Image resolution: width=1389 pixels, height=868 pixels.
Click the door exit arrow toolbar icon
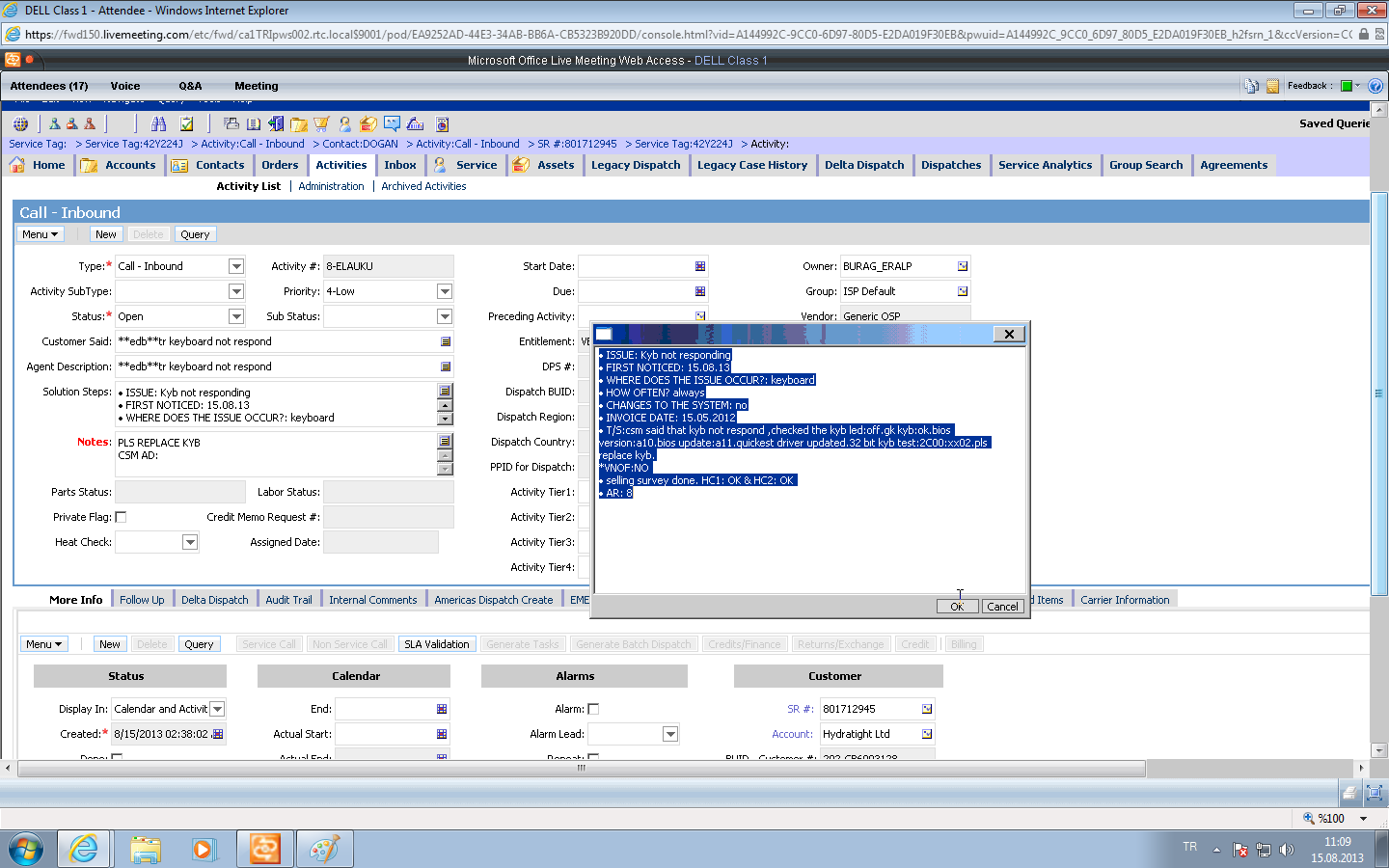click(277, 123)
